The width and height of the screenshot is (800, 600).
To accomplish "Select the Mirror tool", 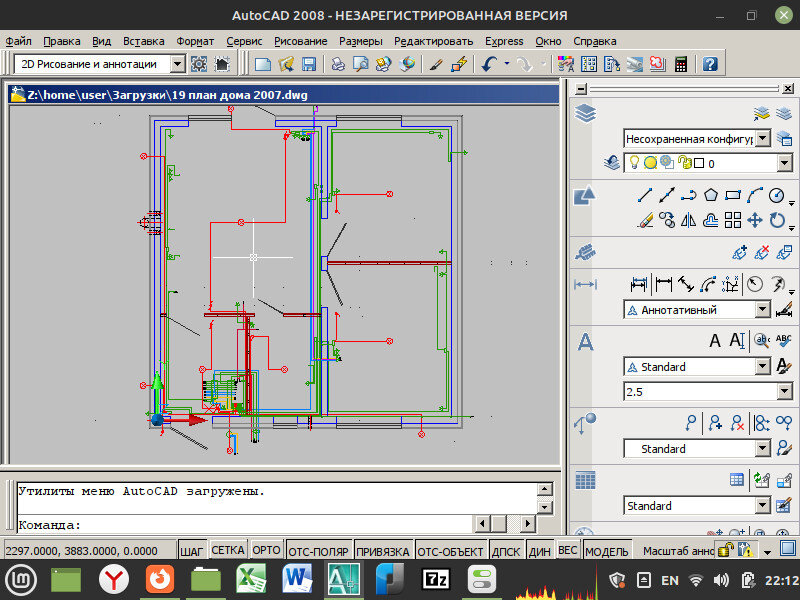I will [x=689, y=220].
